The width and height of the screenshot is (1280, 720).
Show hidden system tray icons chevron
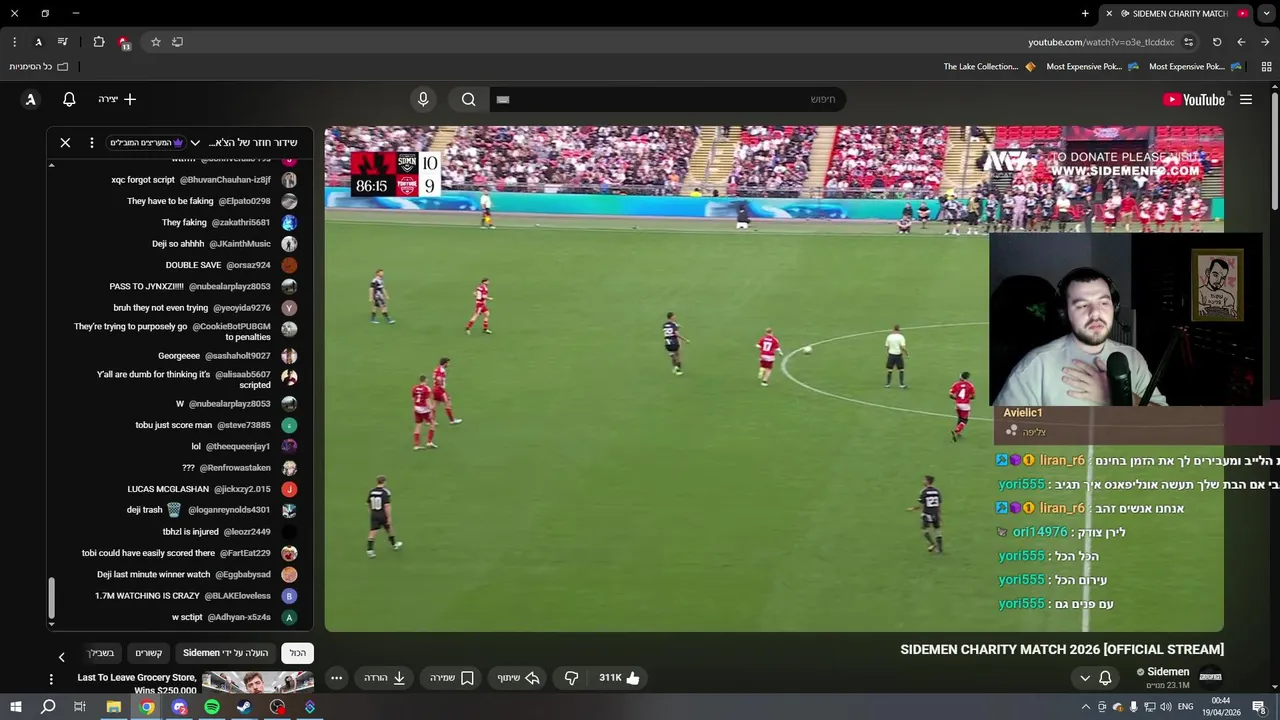point(1086,707)
